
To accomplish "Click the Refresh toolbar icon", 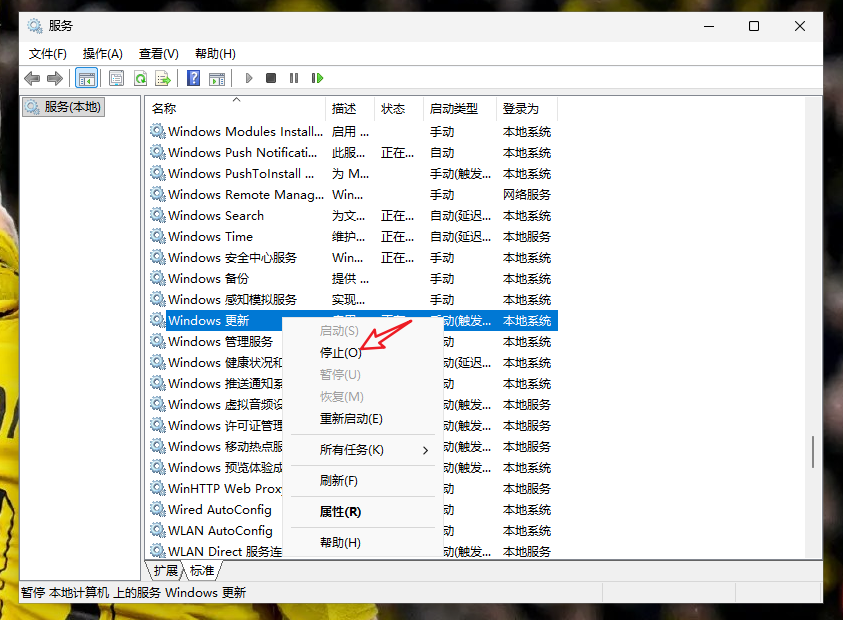I will click(140, 79).
